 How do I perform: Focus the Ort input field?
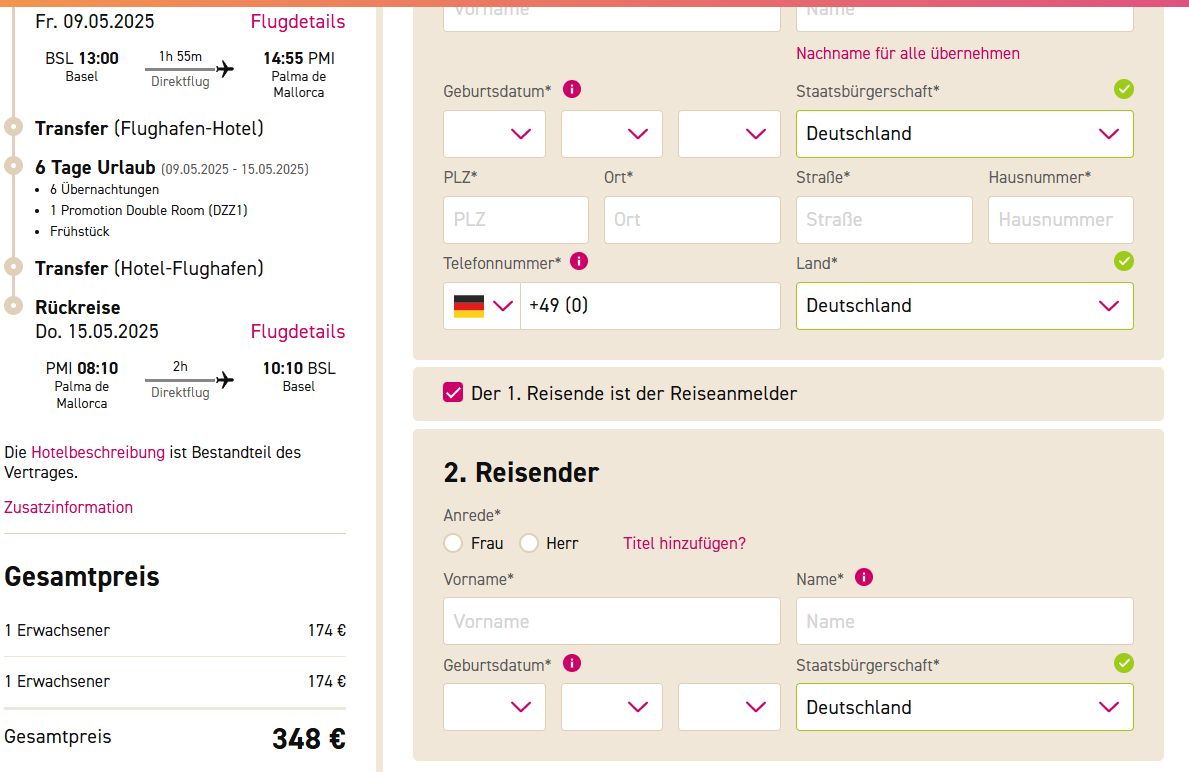[x=692, y=220]
